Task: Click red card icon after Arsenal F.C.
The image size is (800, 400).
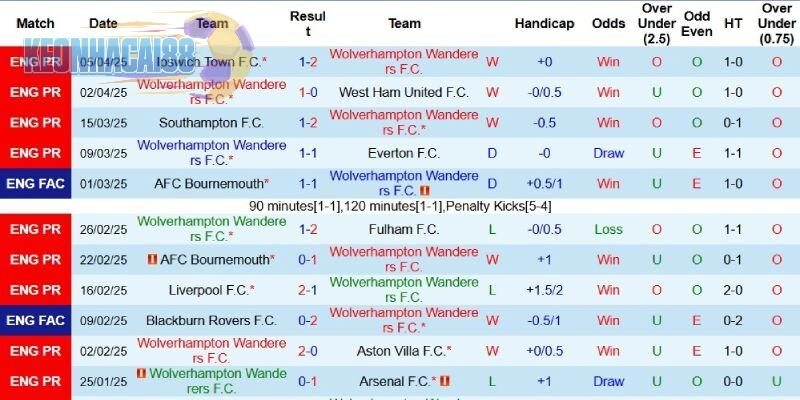Action: (x=445, y=381)
